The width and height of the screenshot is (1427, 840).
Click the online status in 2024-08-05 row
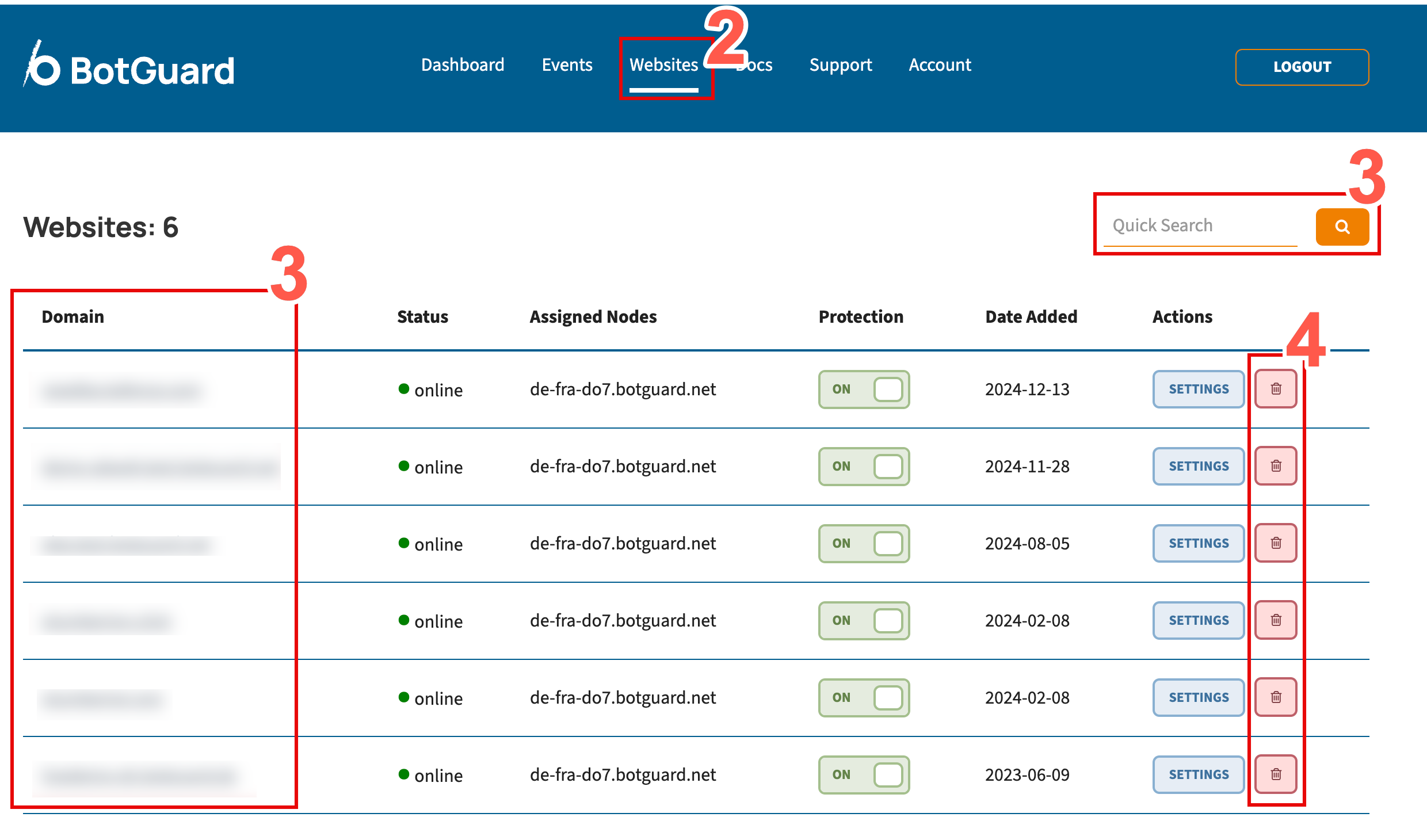tap(430, 544)
